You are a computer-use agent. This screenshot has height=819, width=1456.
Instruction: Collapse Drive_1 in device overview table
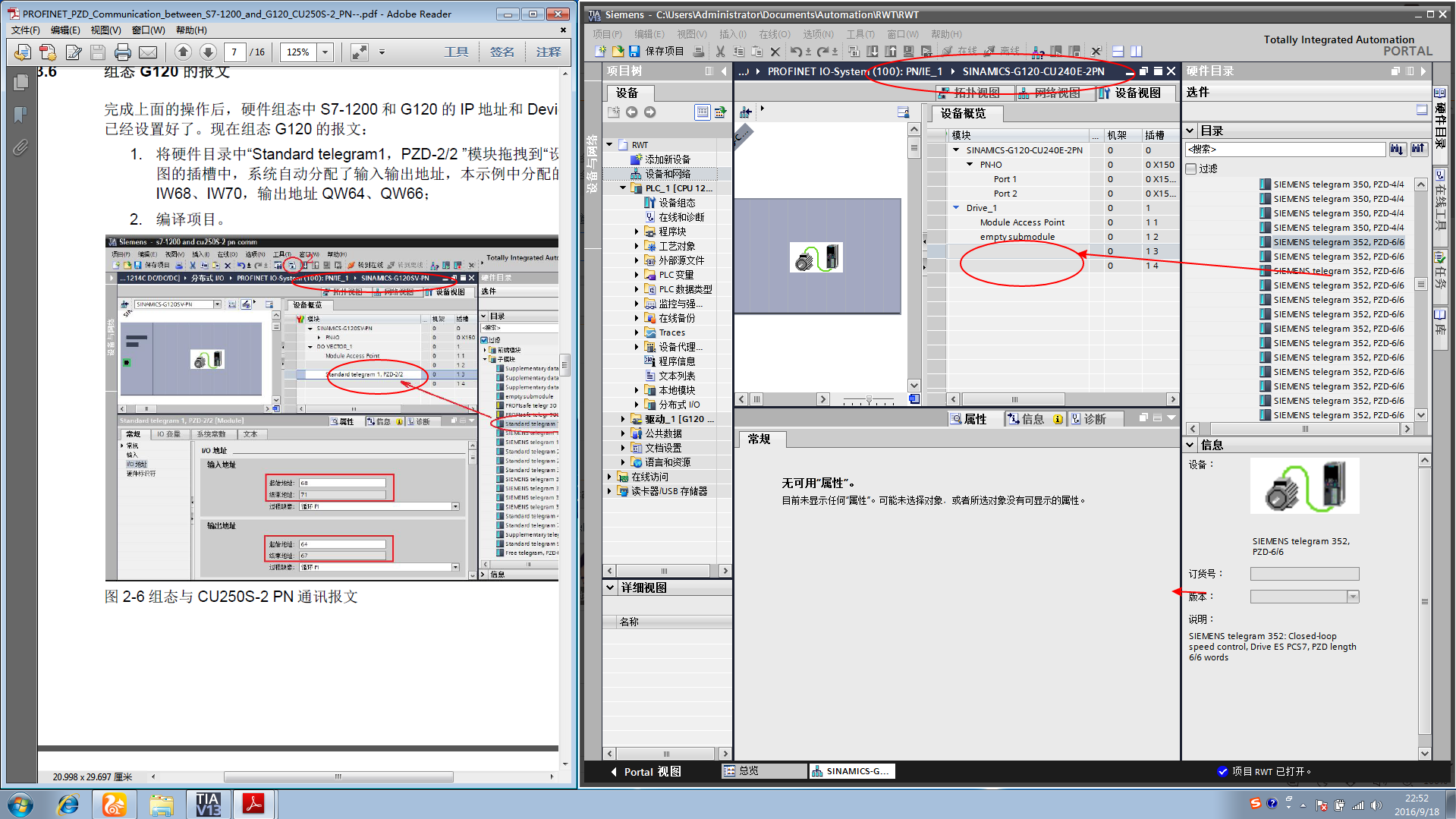(956, 208)
